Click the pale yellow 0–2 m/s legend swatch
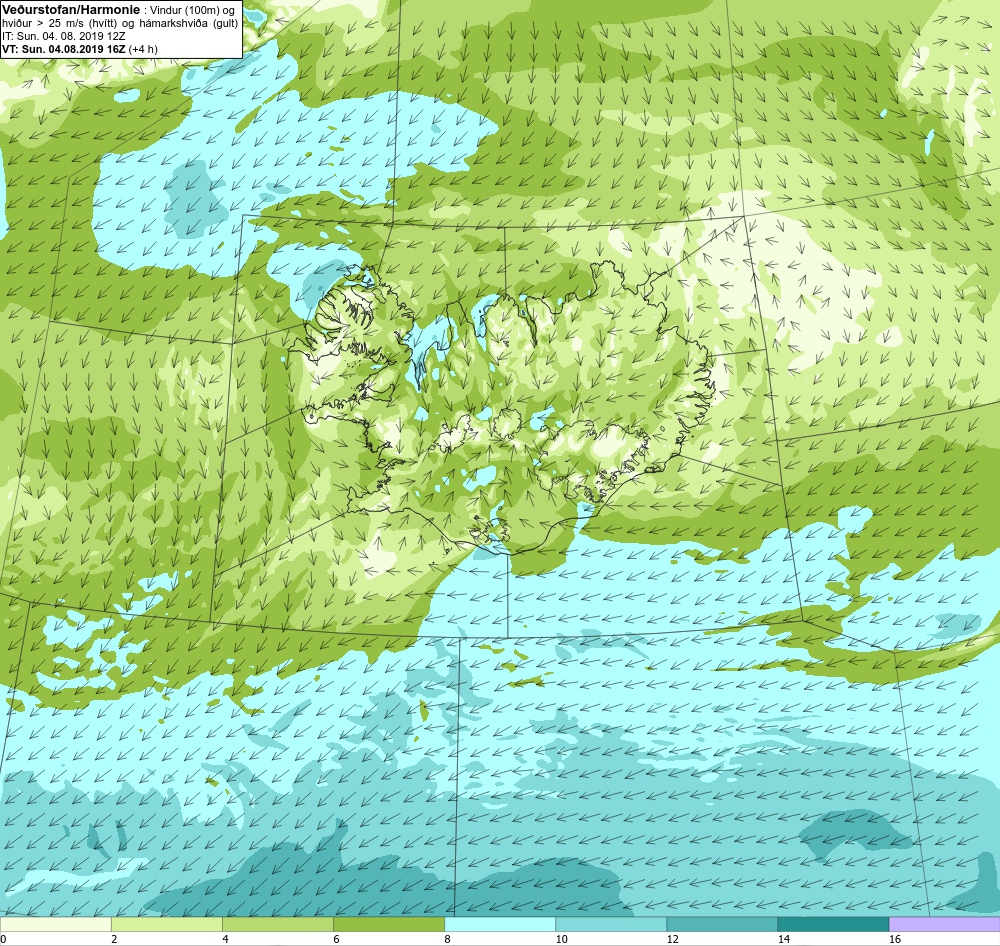This screenshot has height=946, width=1000. pyautogui.click(x=55, y=924)
